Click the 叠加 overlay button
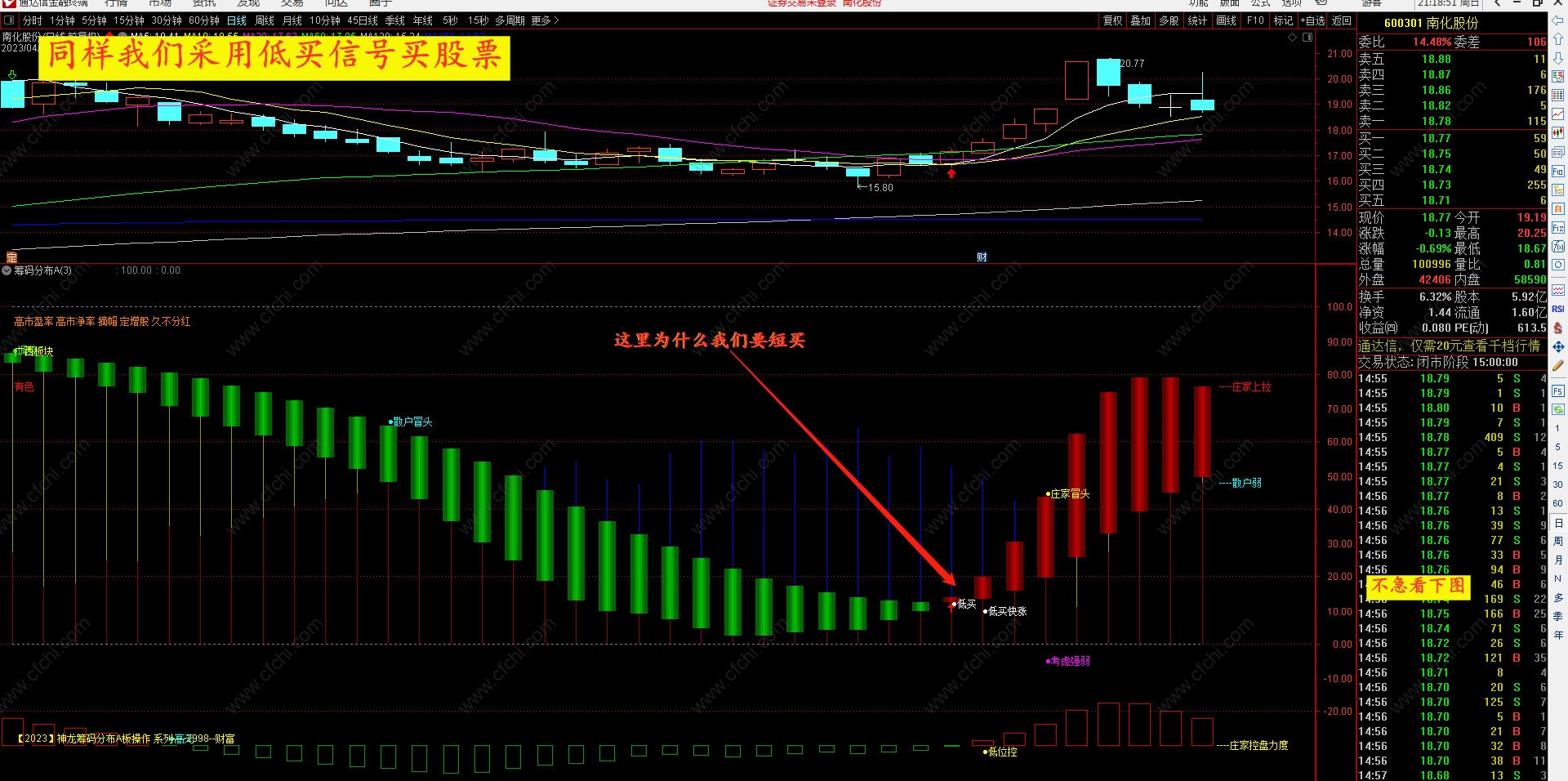The width and height of the screenshot is (1568, 781). pyautogui.click(x=1141, y=20)
